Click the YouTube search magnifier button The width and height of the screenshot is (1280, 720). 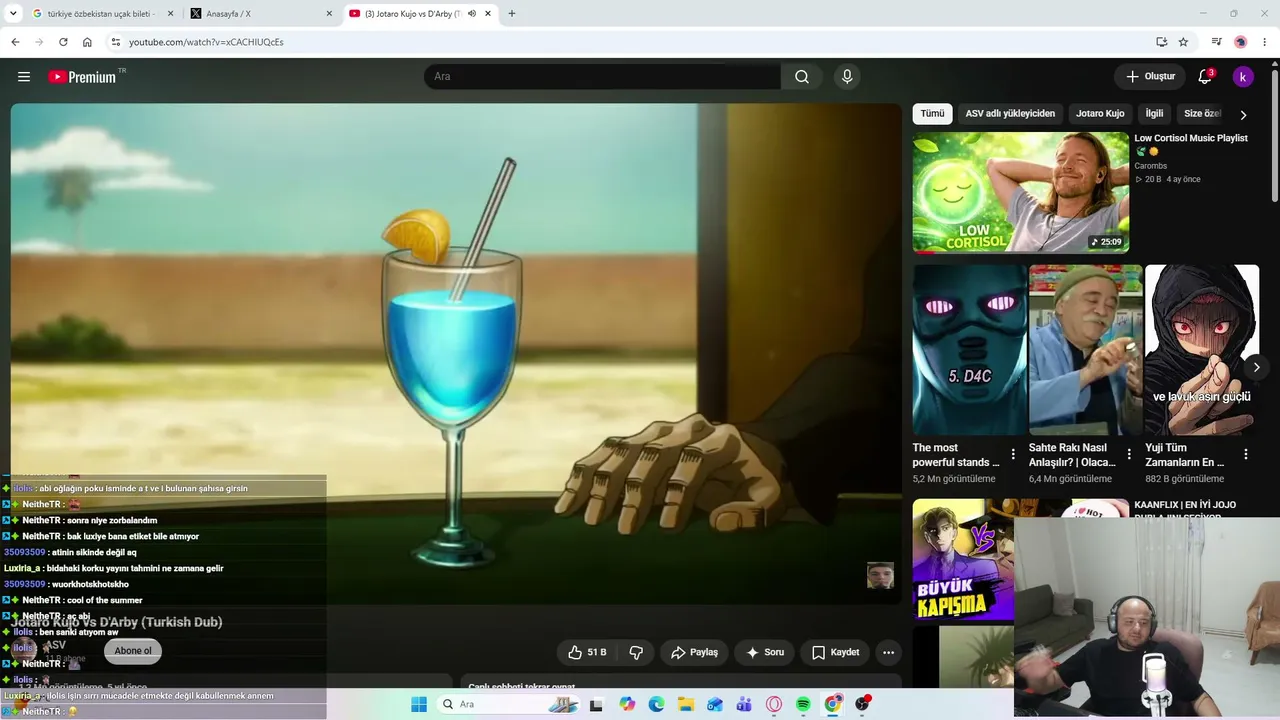pyautogui.click(x=802, y=77)
